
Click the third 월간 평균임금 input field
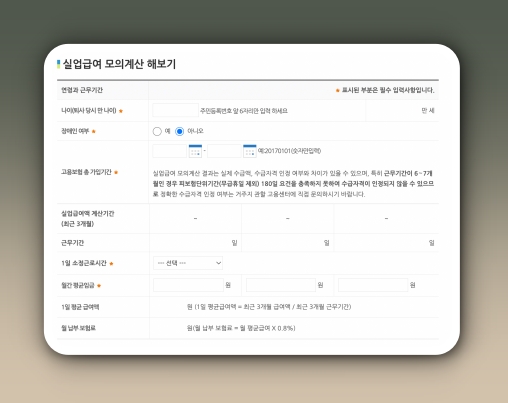[x=373, y=285]
